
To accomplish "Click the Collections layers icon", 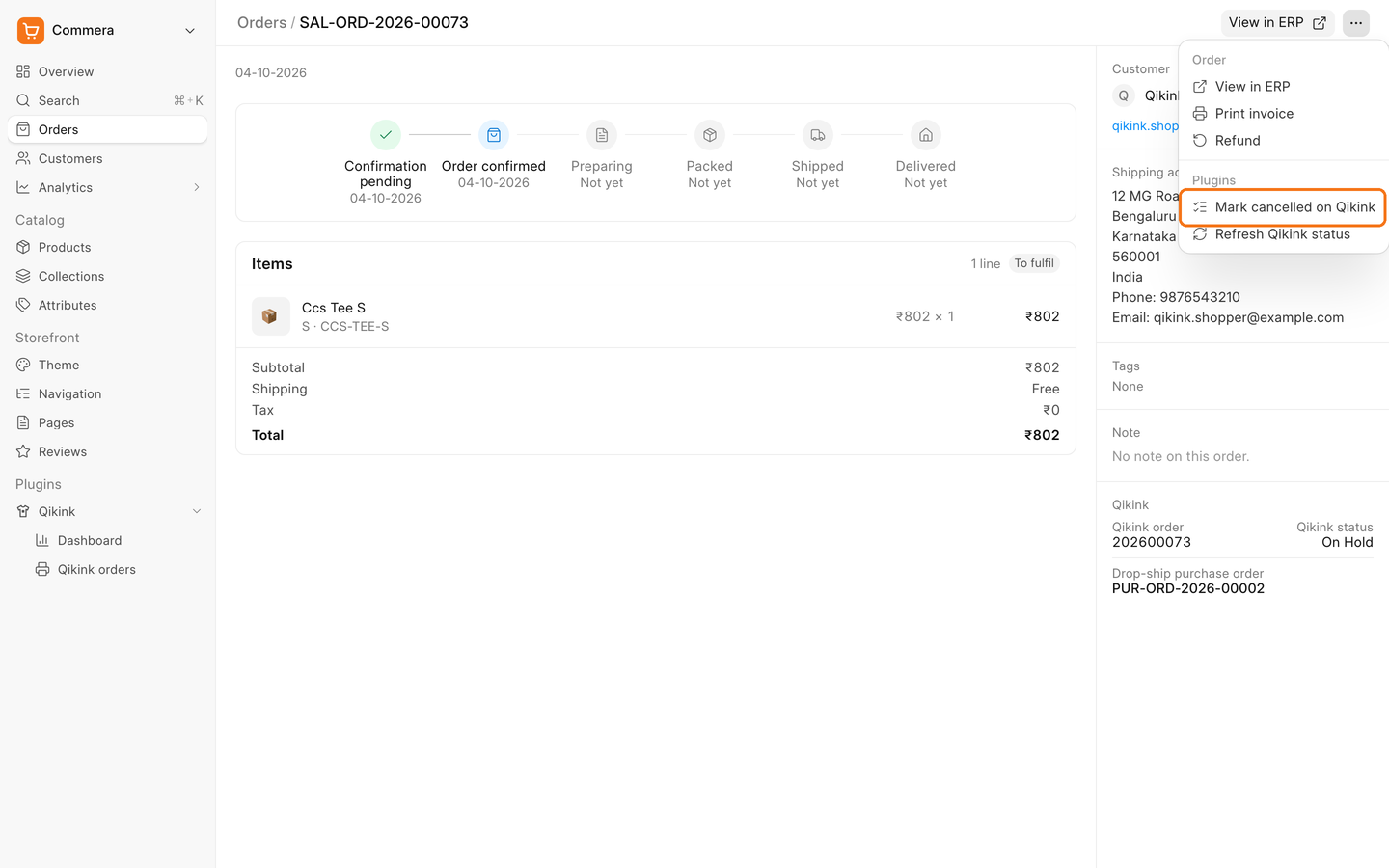I will pos(23,276).
